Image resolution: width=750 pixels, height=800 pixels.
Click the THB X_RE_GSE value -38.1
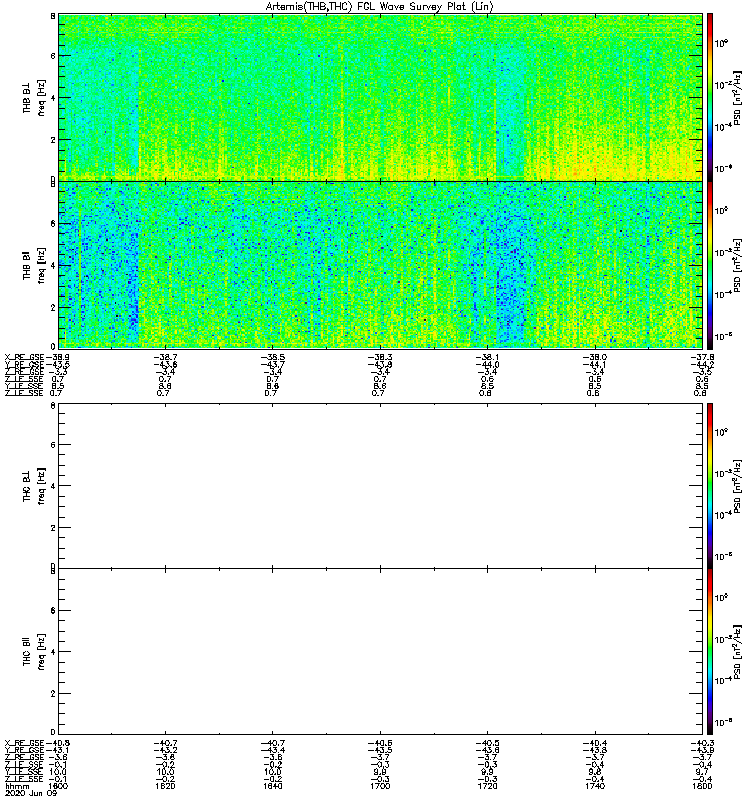coord(488,357)
